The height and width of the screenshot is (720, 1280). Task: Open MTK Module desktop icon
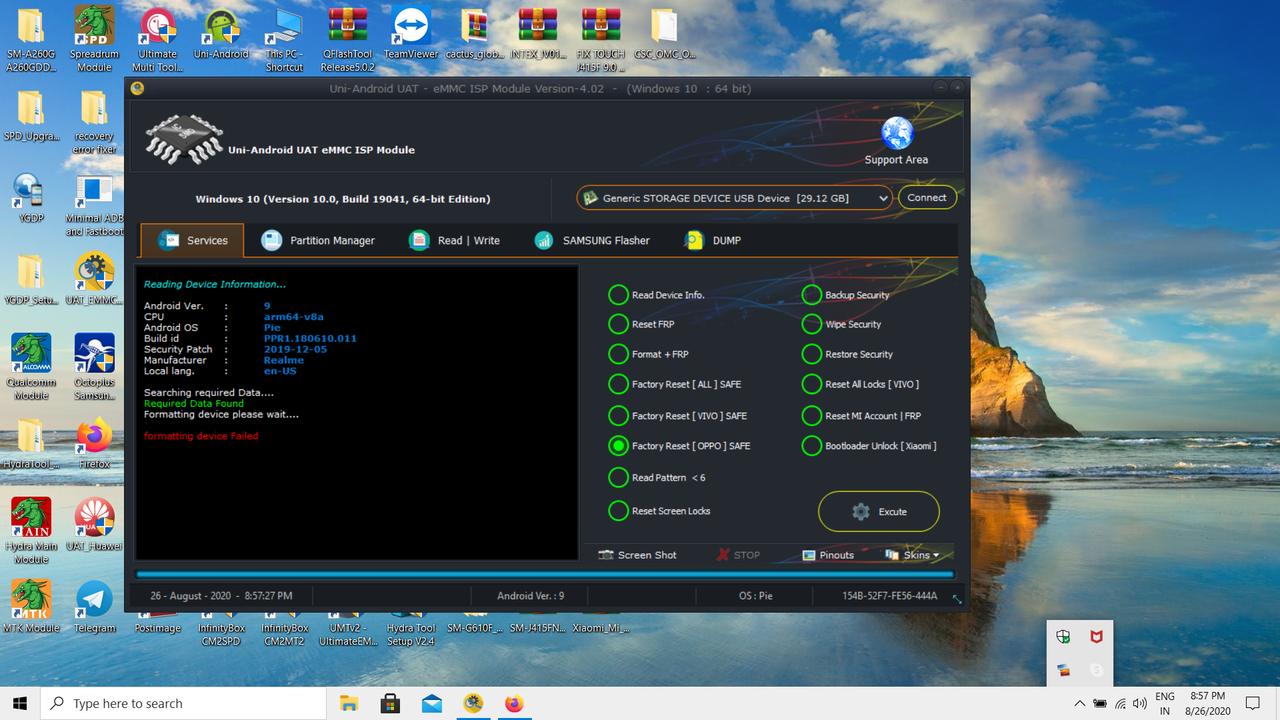point(31,607)
